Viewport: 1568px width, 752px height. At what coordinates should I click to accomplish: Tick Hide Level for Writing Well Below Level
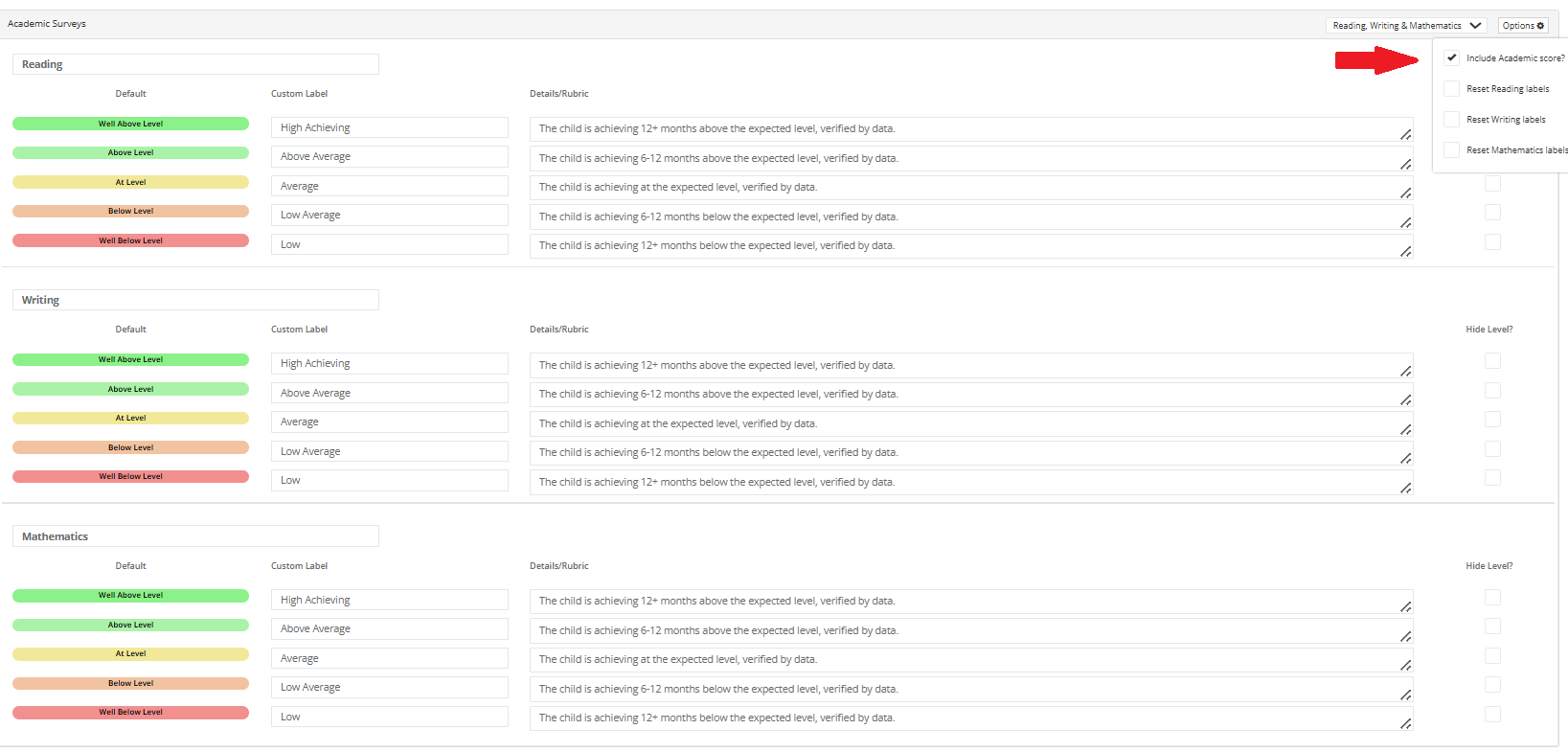point(1492,478)
